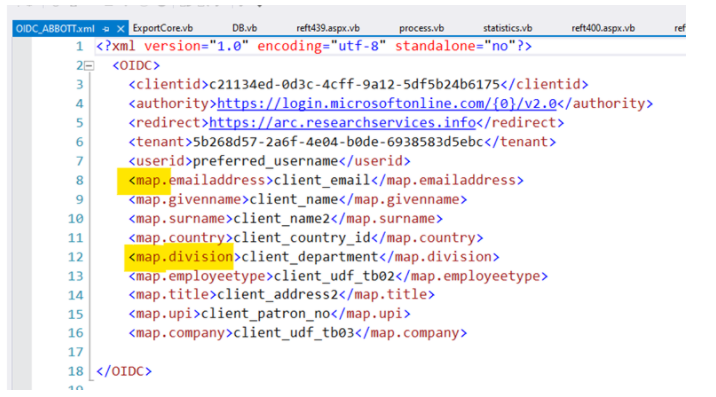Pin the OIDC_ABBOTT.xml tab
This screenshot has width=716, height=397.
(106, 29)
